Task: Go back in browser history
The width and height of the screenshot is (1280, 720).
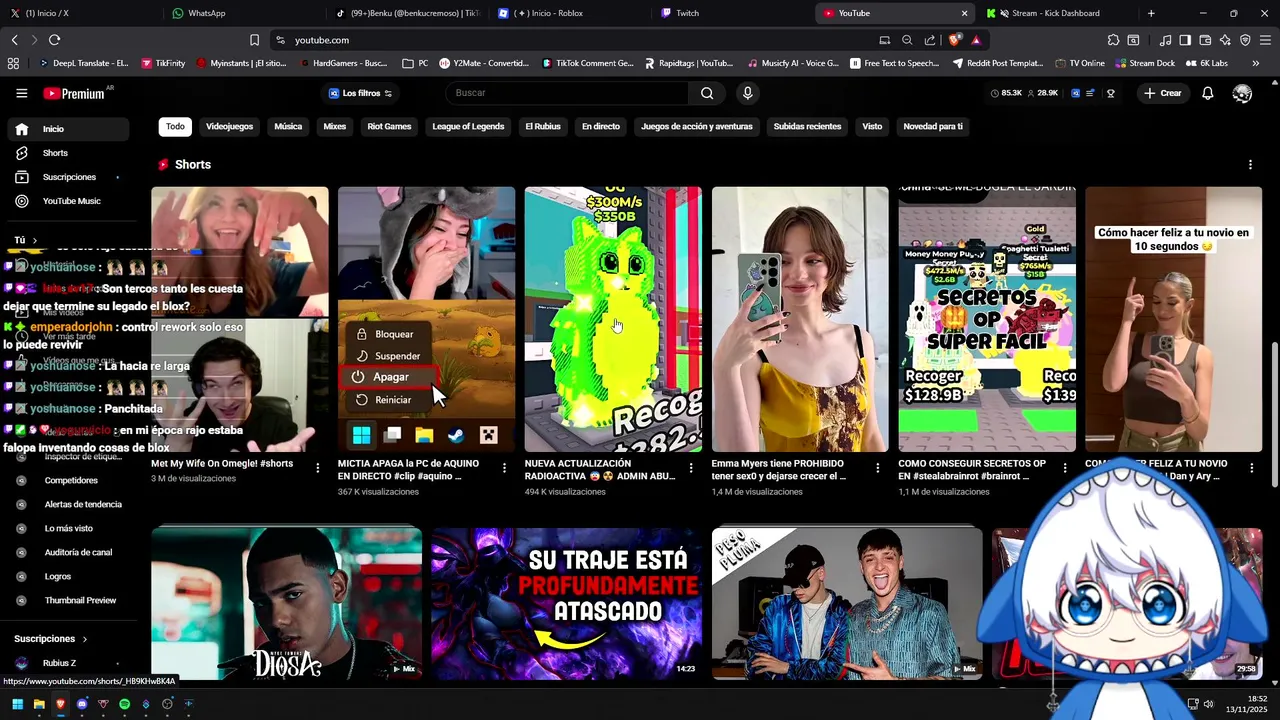Action: pyautogui.click(x=14, y=40)
